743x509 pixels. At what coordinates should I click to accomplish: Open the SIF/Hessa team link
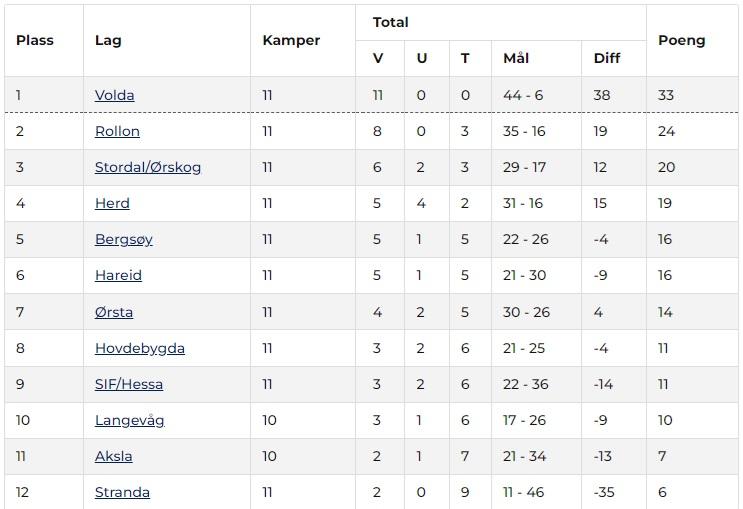(x=128, y=384)
